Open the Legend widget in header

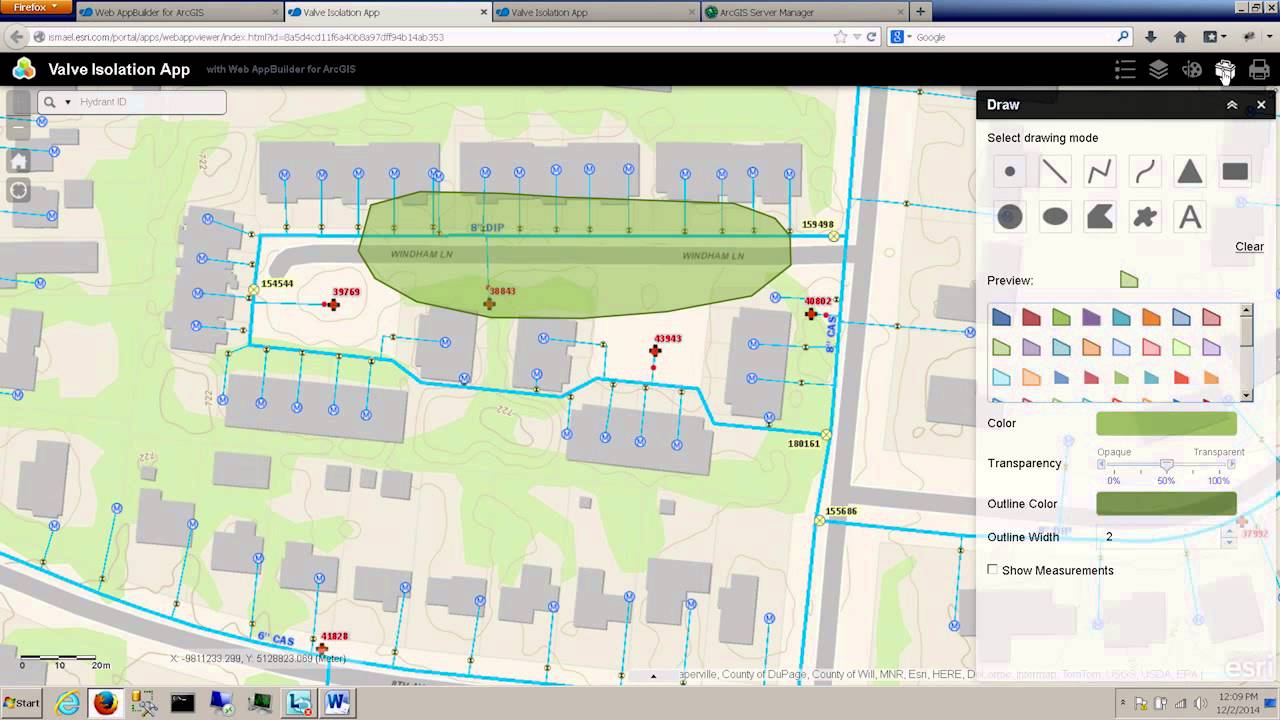pos(1125,69)
